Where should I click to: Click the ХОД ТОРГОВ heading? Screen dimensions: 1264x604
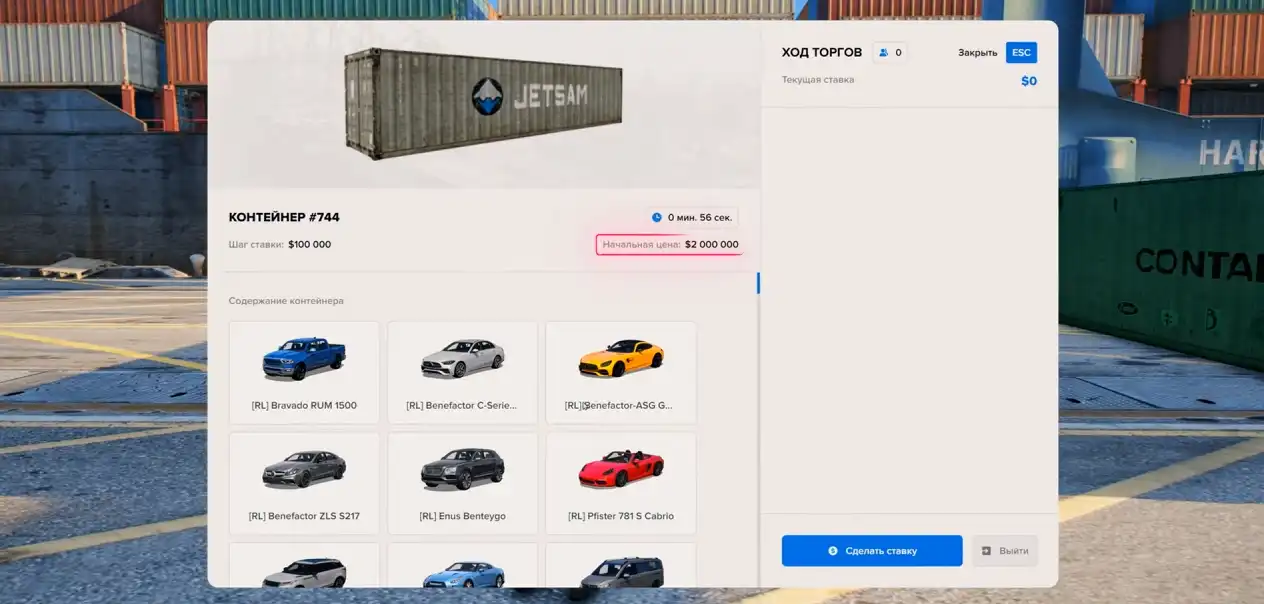pos(822,52)
